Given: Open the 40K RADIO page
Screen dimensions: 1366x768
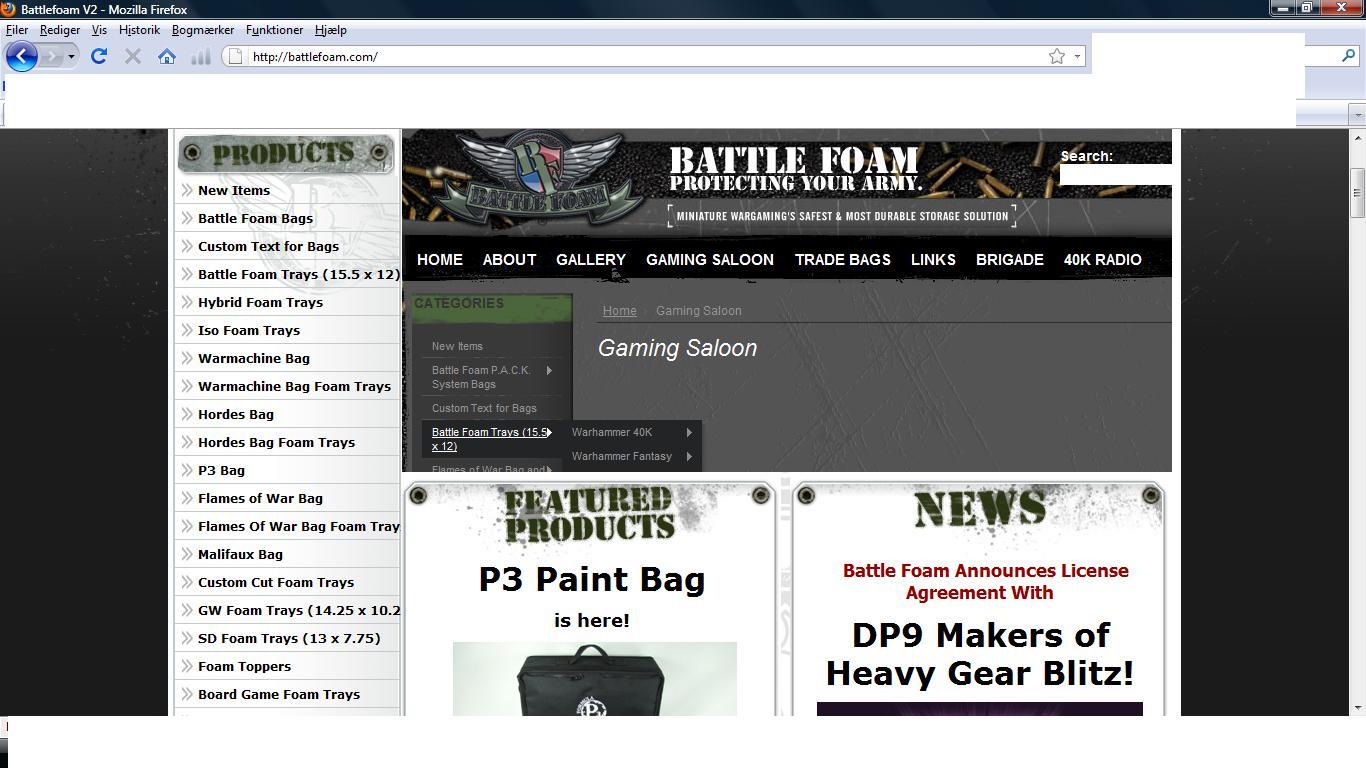Looking at the screenshot, I should click(x=1103, y=260).
